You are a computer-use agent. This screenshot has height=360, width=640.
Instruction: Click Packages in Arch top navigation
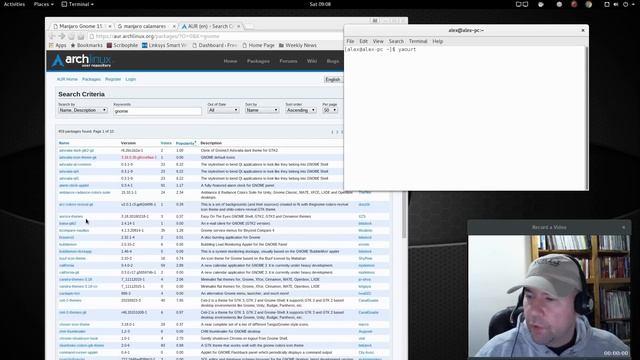click(258, 61)
